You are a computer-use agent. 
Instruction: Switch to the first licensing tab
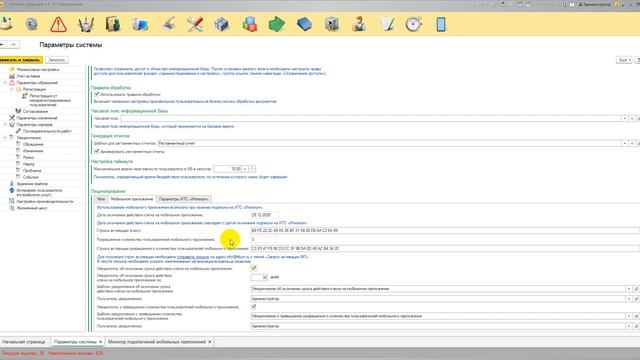click(x=100, y=199)
